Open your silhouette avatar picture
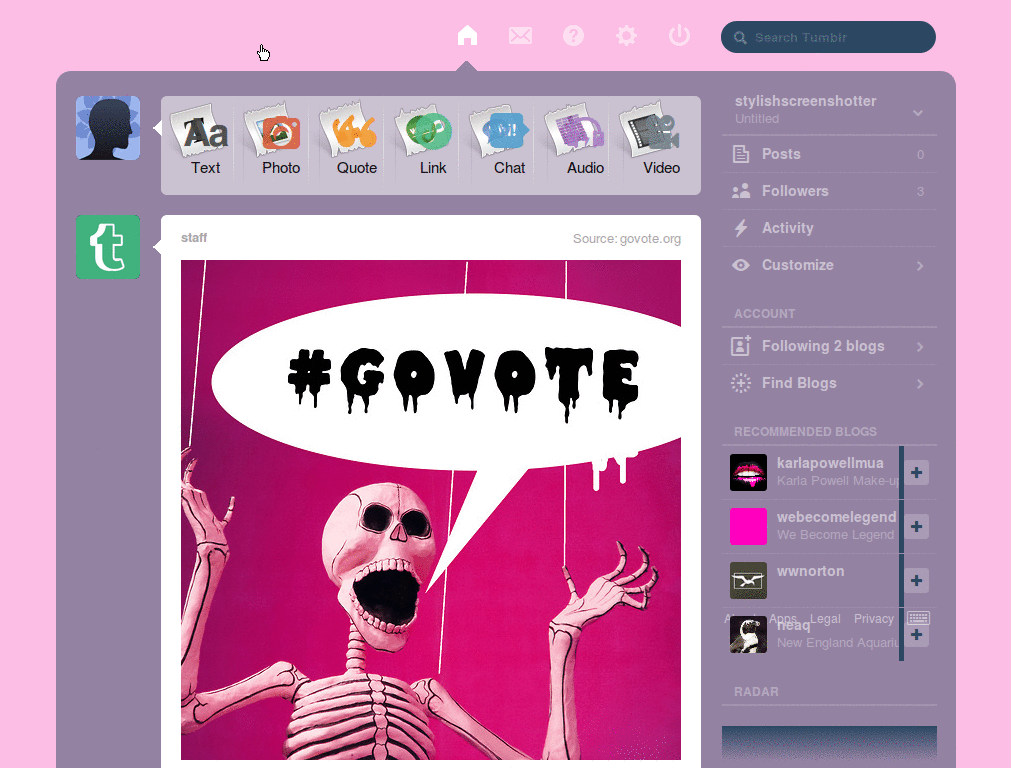Screen dimensions: 1024x768 pos(108,128)
